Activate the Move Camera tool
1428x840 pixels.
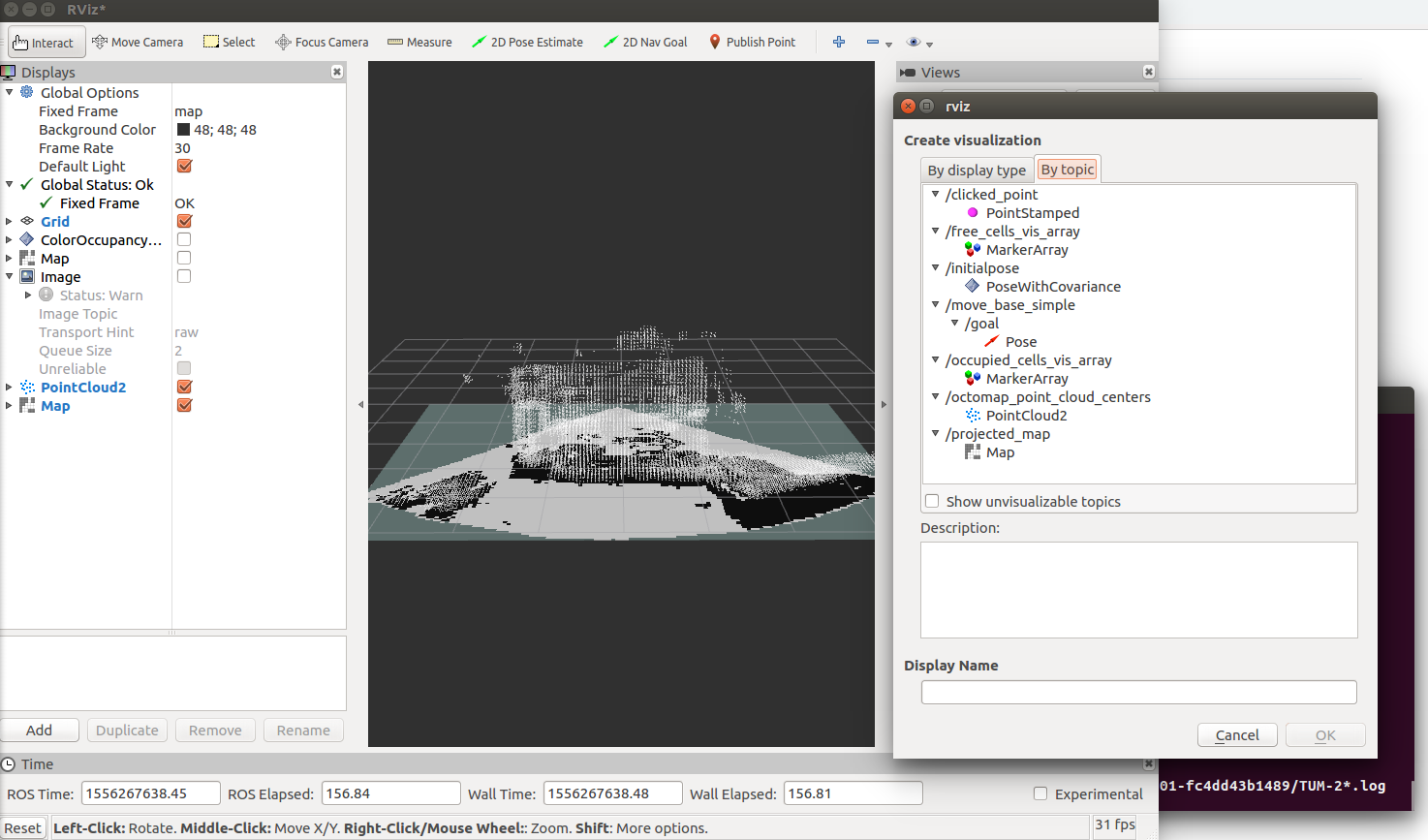click(138, 42)
